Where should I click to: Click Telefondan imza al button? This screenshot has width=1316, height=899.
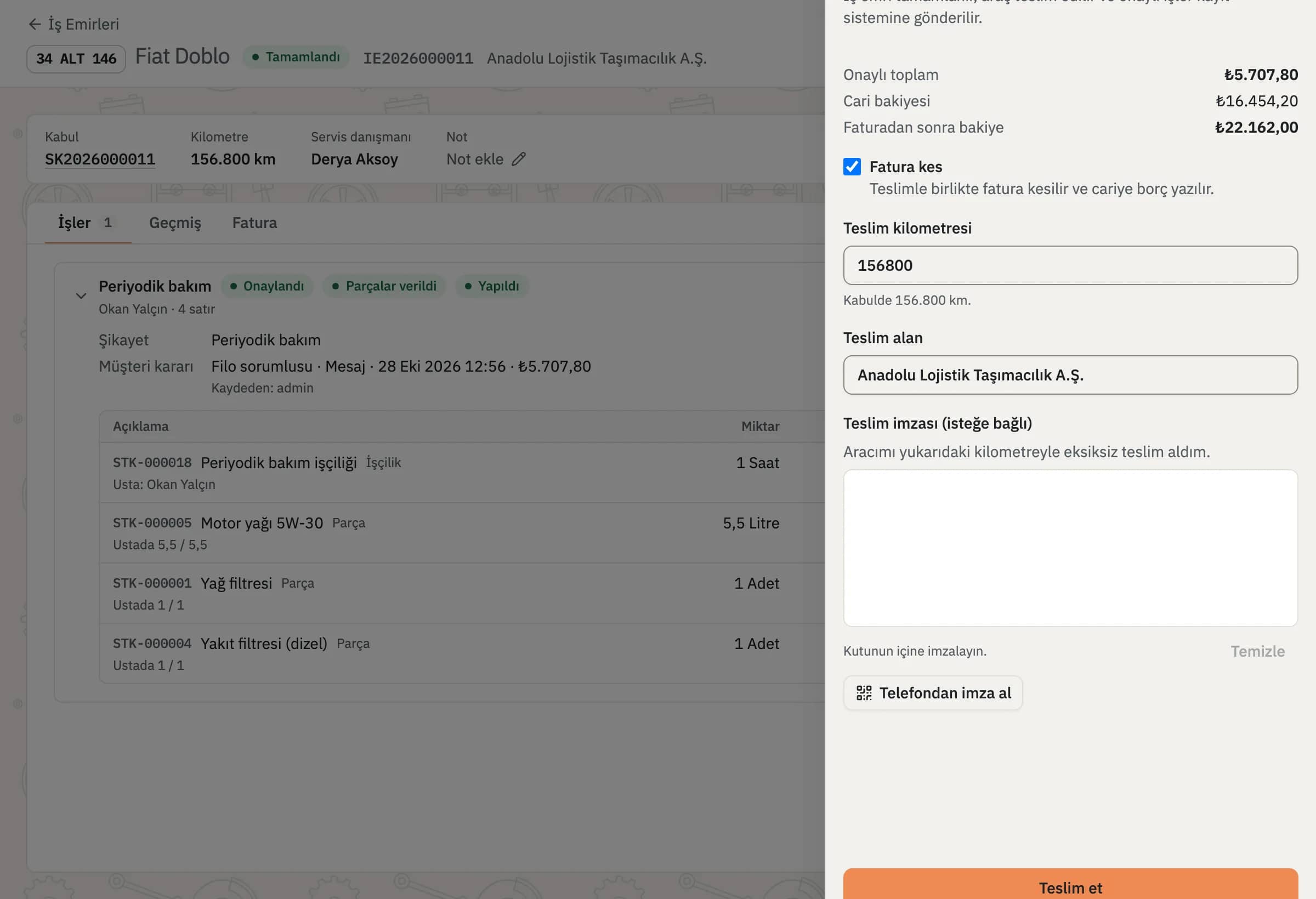[933, 693]
